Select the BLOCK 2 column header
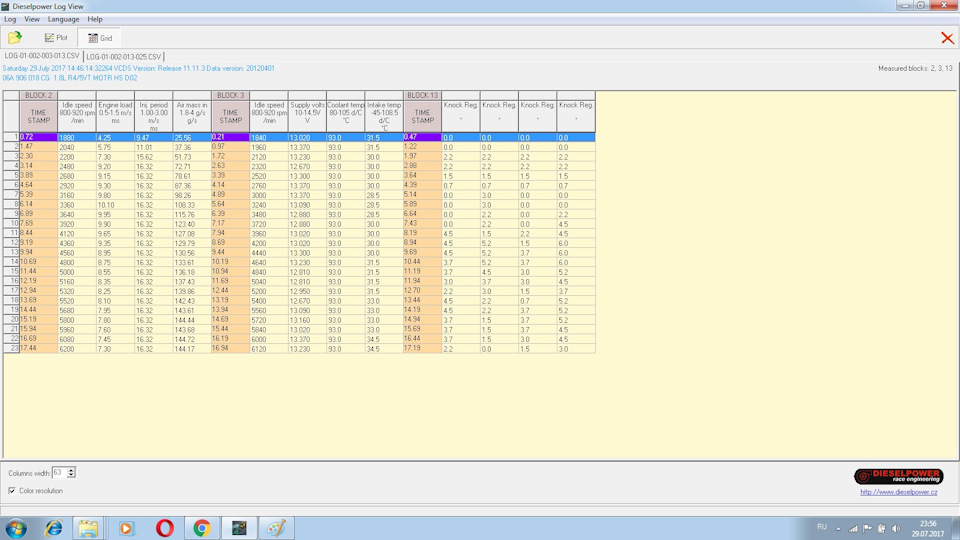The width and height of the screenshot is (960, 540). (39, 96)
